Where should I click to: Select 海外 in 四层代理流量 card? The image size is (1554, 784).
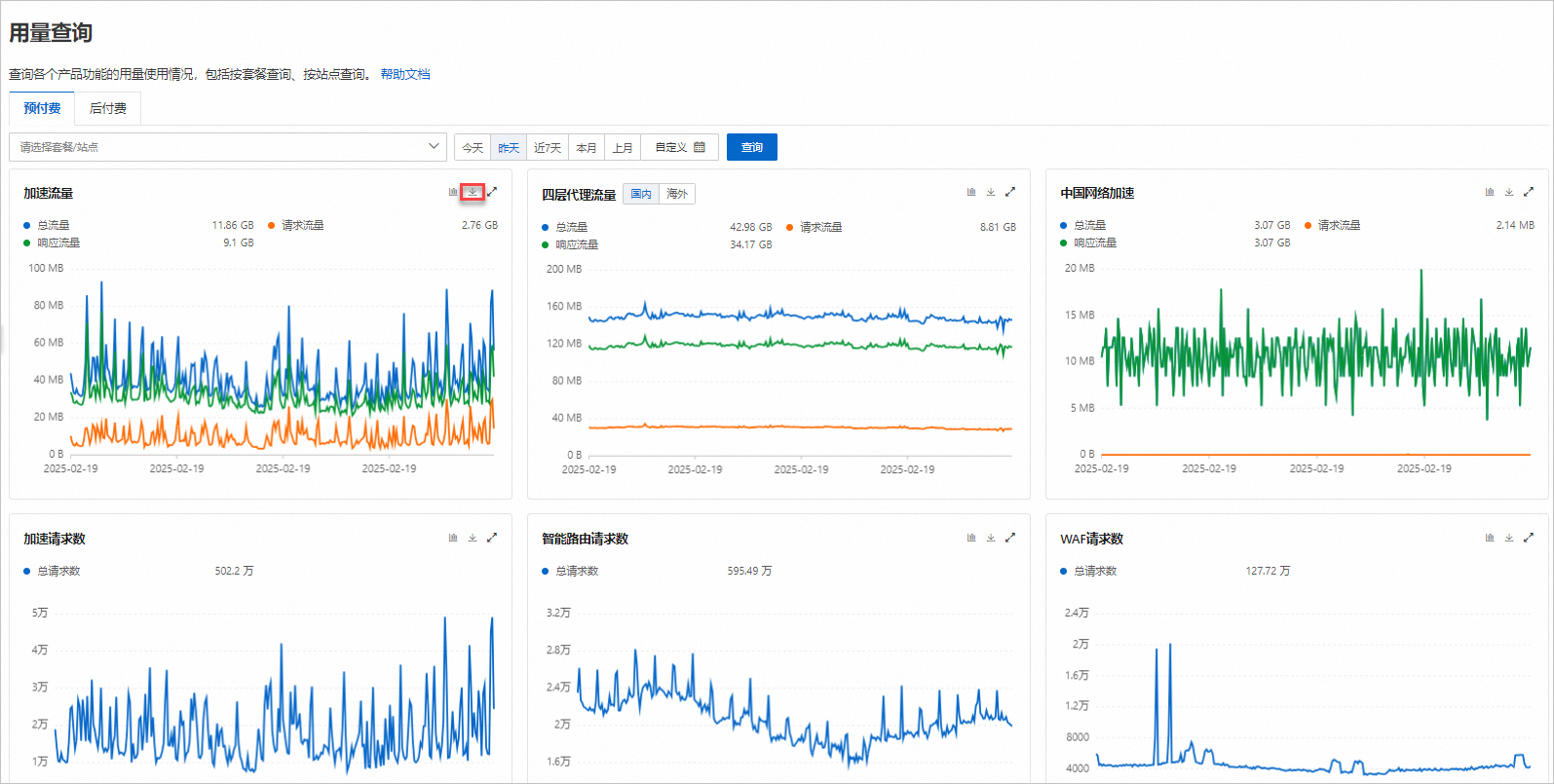(677, 194)
